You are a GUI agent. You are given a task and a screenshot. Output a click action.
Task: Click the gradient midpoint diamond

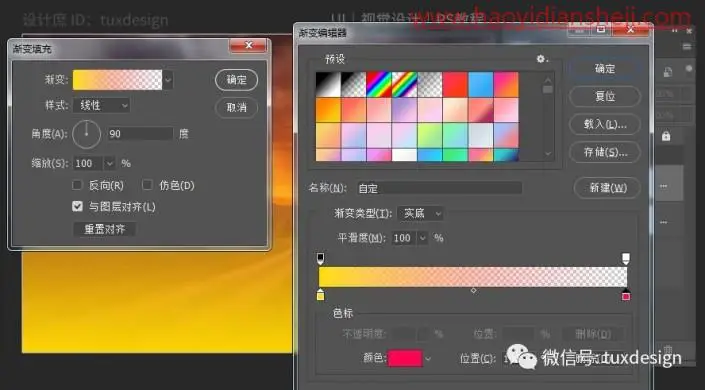coord(473,291)
